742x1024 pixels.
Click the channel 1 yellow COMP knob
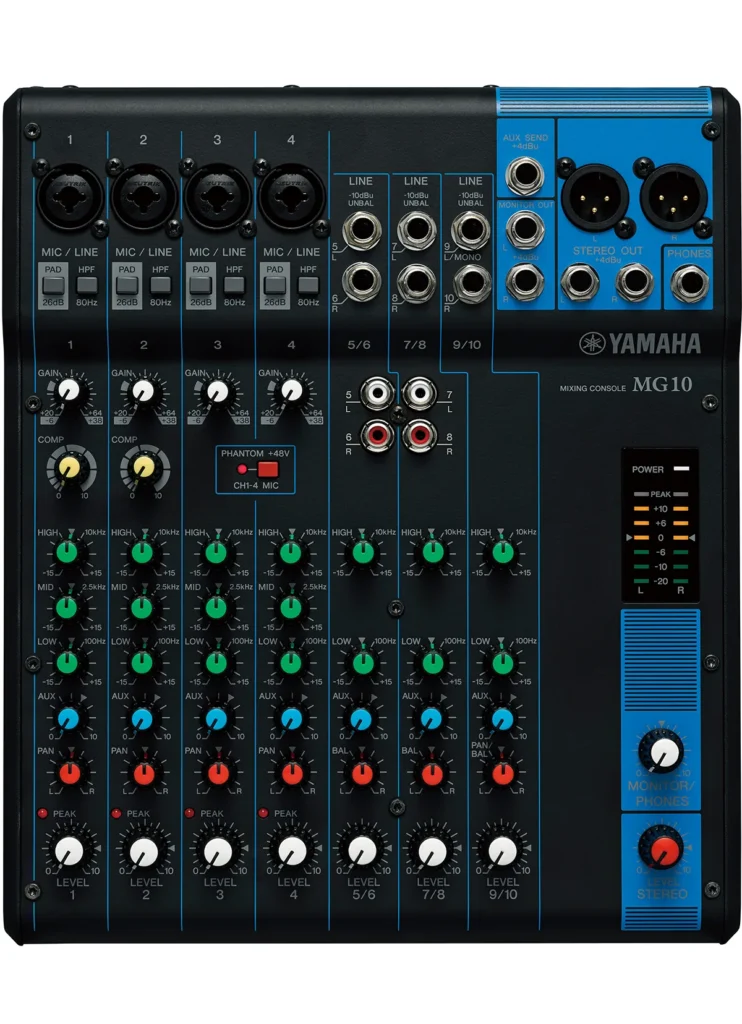coord(69,466)
